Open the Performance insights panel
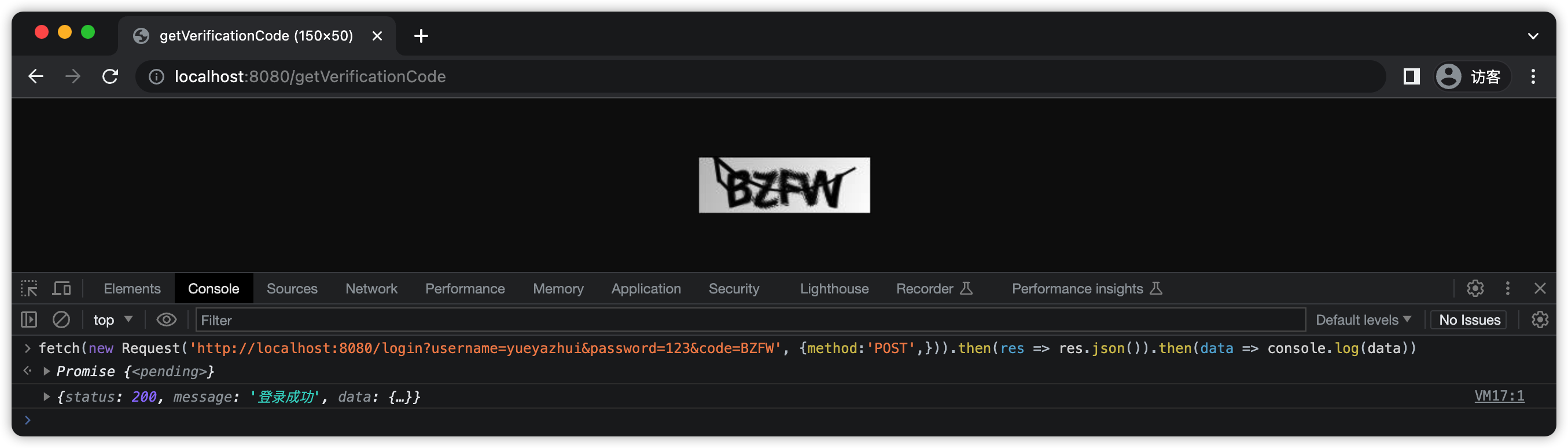 1087,288
